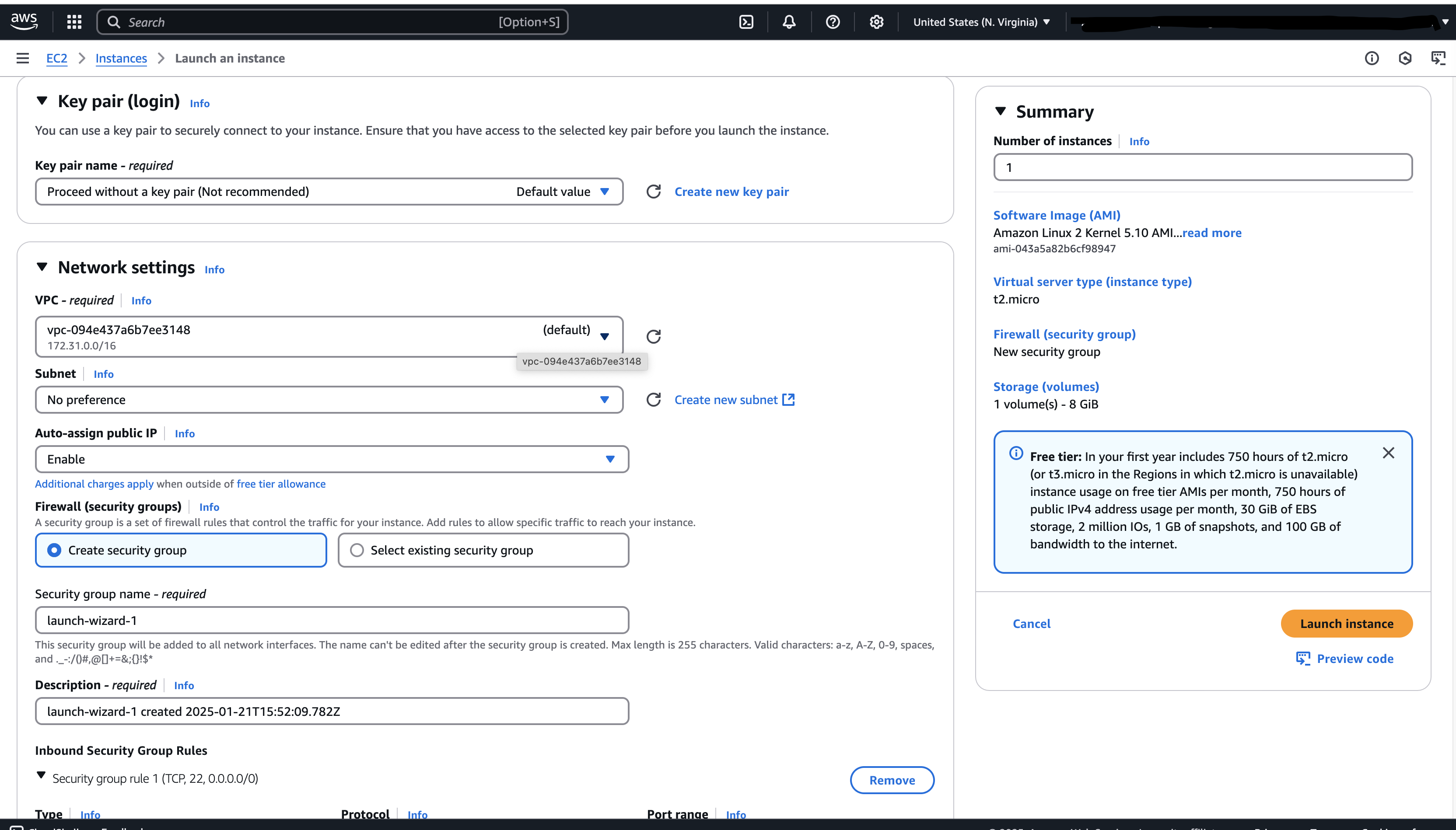This screenshot has height=830, width=1456.
Task: Open Info link beside Number of instances
Action: [1139, 141]
